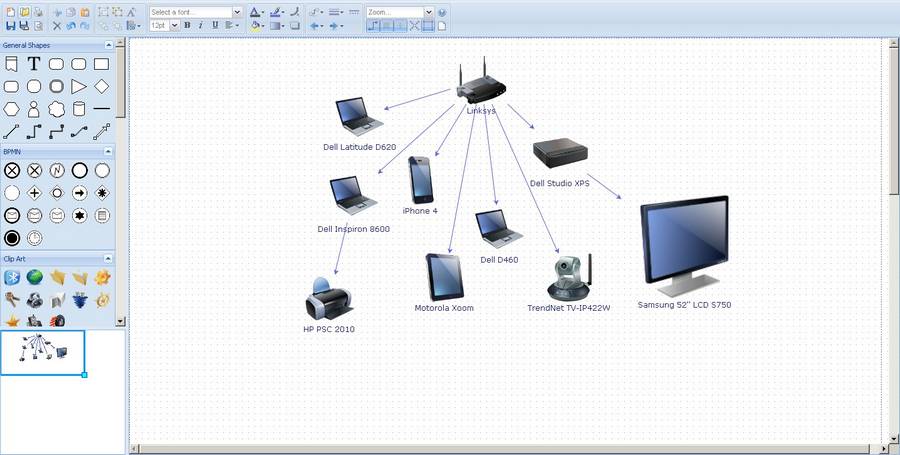Select the Text shape in General Shapes
This screenshot has width=900, height=455.
point(34,64)
